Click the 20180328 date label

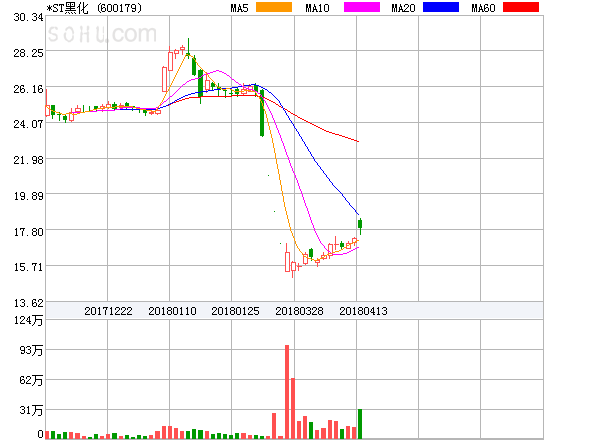(299, 311)
